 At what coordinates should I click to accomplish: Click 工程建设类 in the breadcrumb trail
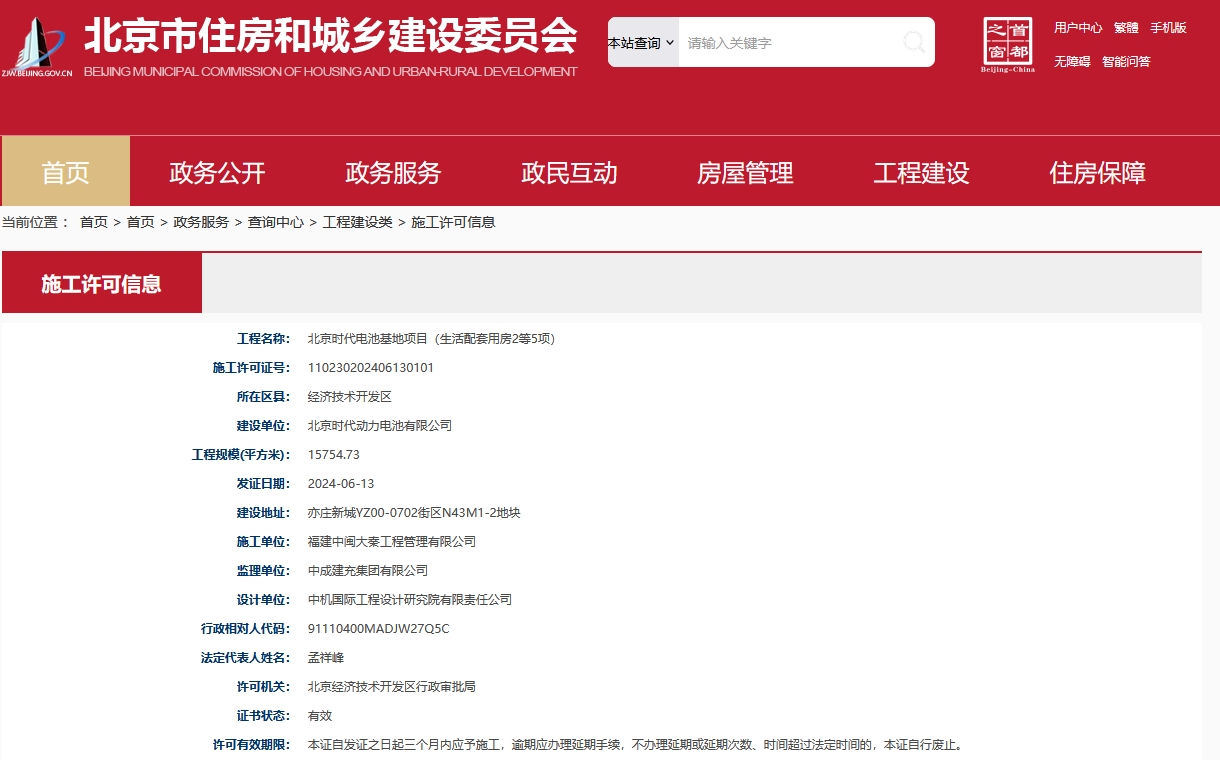[357, 222]
